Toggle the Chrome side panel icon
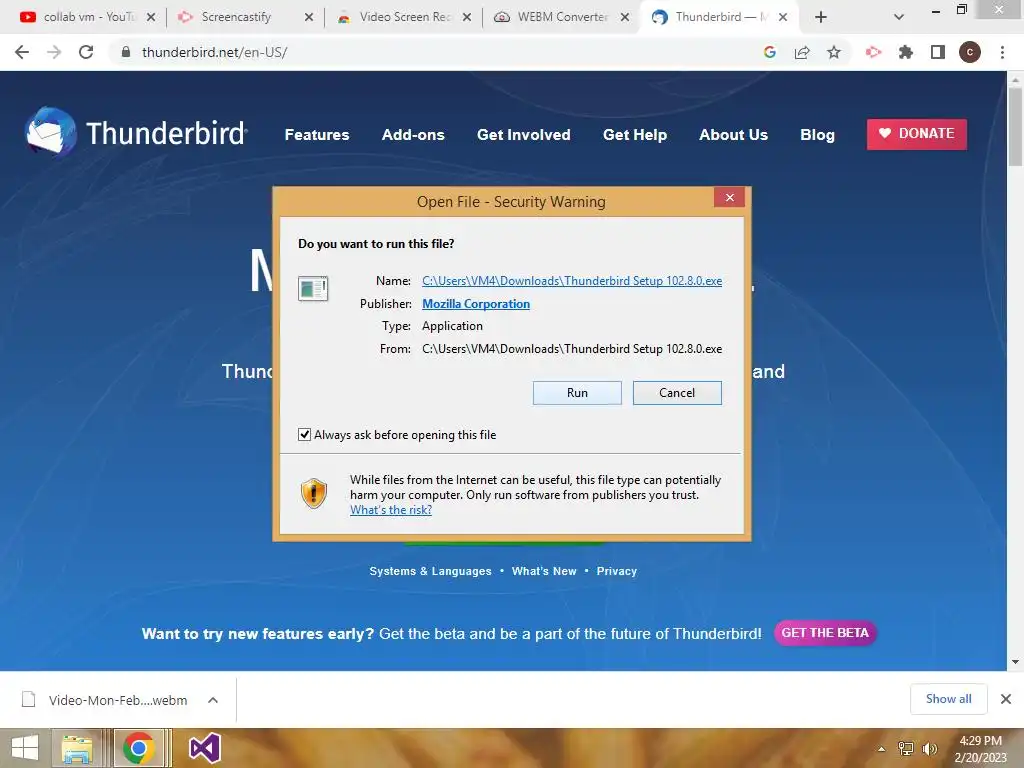Viewport: 1024px width, 768px height. [938, 52]
